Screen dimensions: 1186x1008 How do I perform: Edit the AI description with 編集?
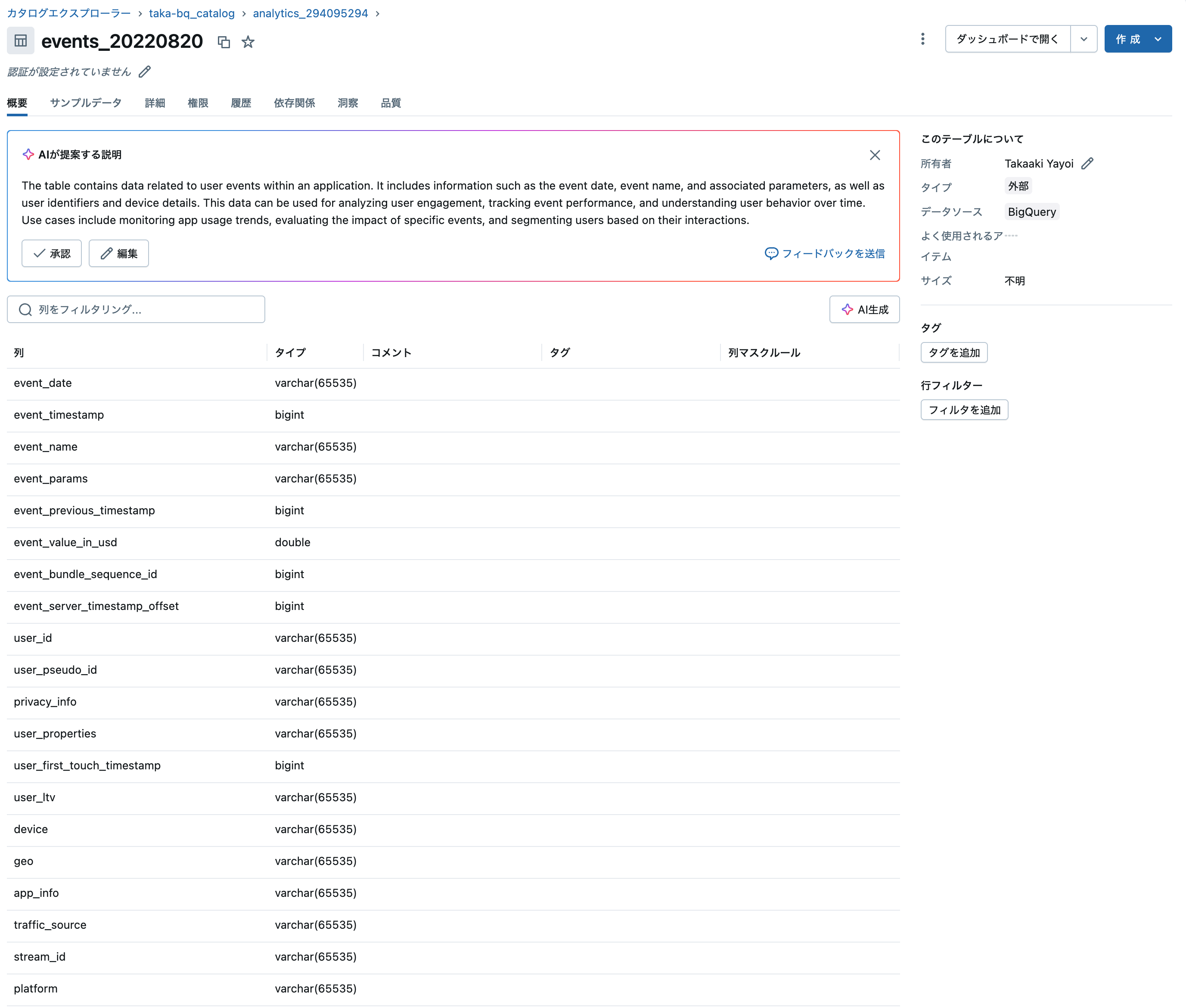118,253
